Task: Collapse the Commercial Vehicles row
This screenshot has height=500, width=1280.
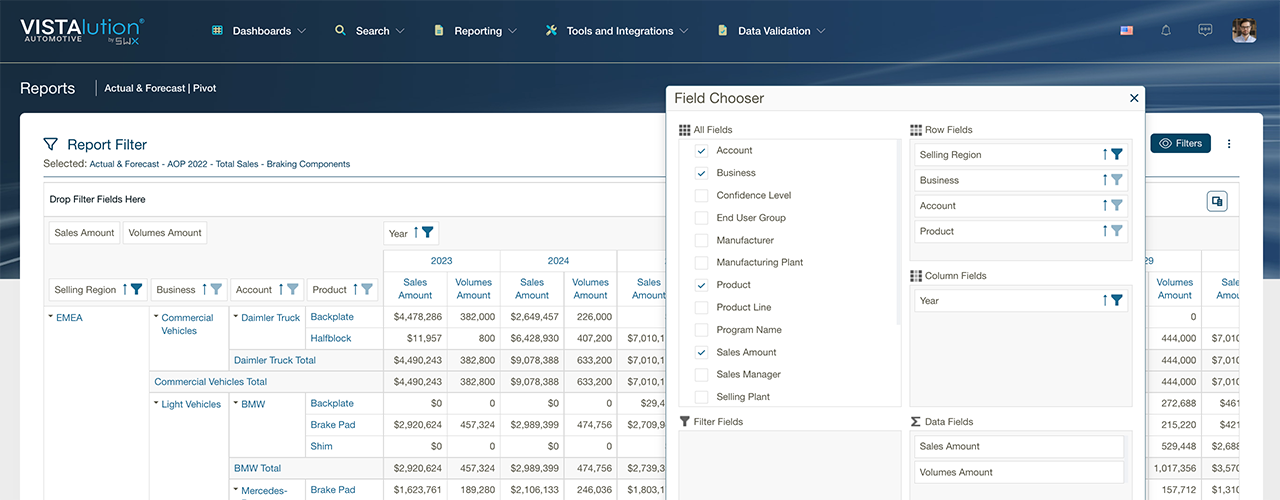Action: pyautogui.click(x=156, y=318)
